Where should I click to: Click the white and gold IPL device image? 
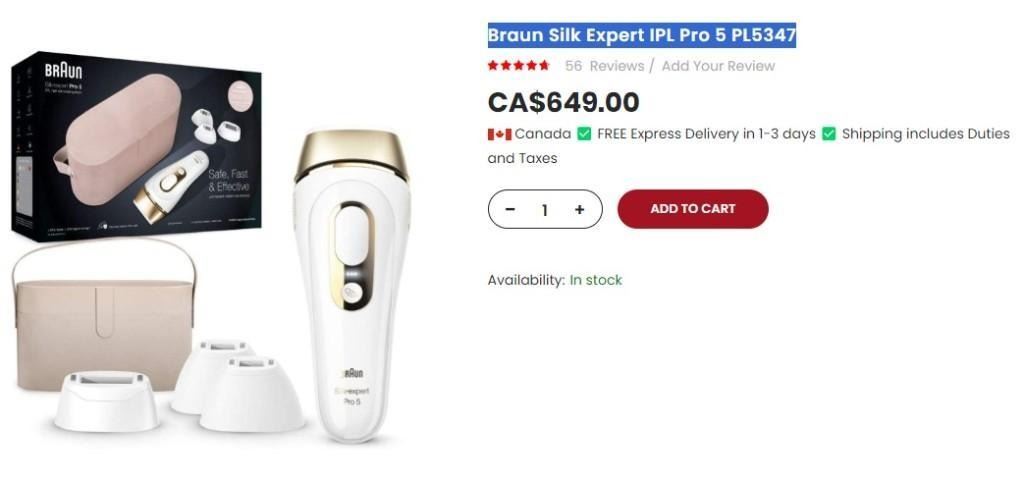click(352, 284)
